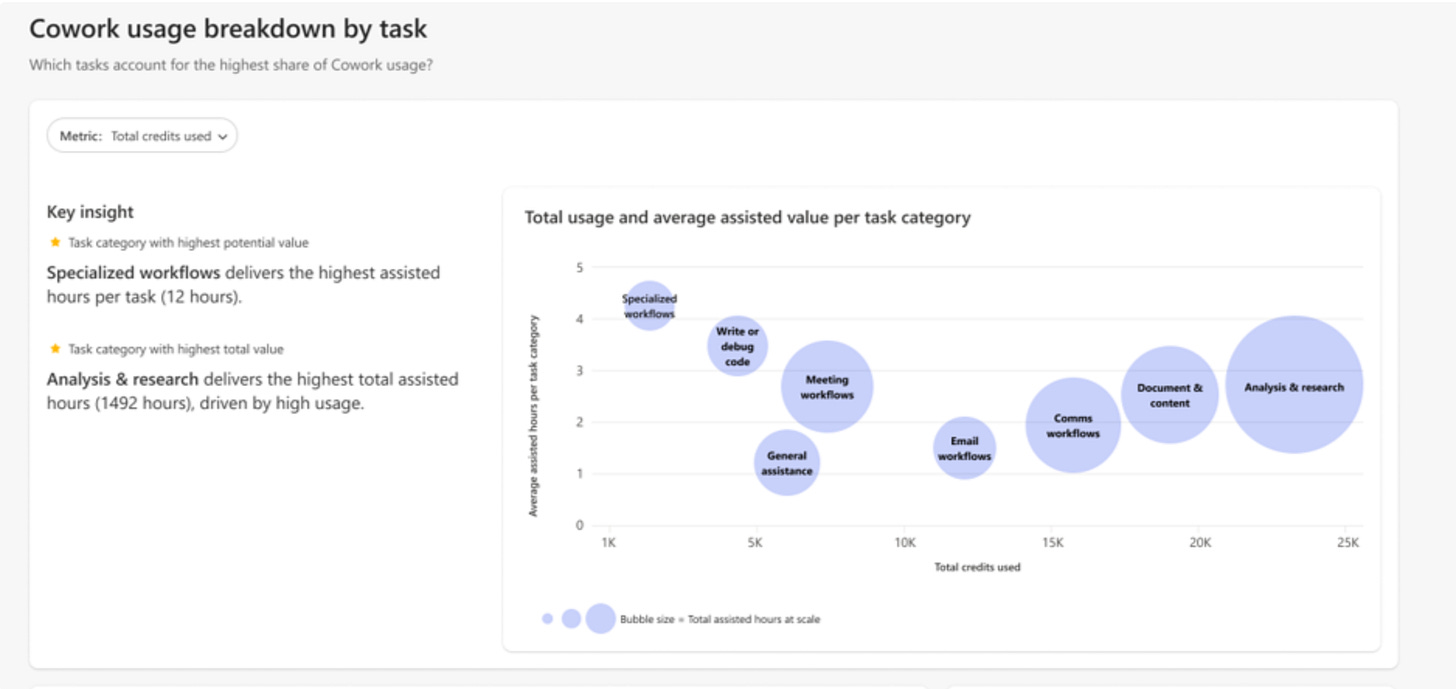Click the Analysis & research bubble

(1294, 385)
